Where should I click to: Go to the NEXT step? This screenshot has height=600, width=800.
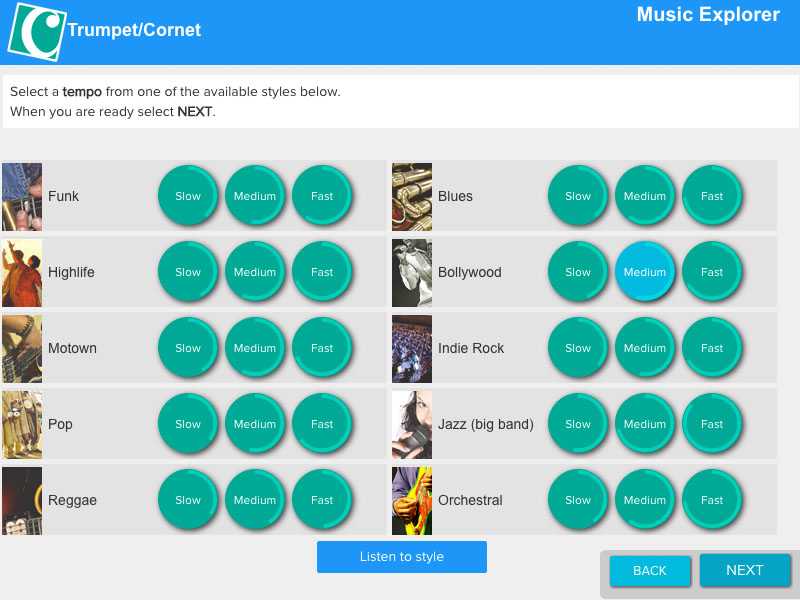(745, 570)
